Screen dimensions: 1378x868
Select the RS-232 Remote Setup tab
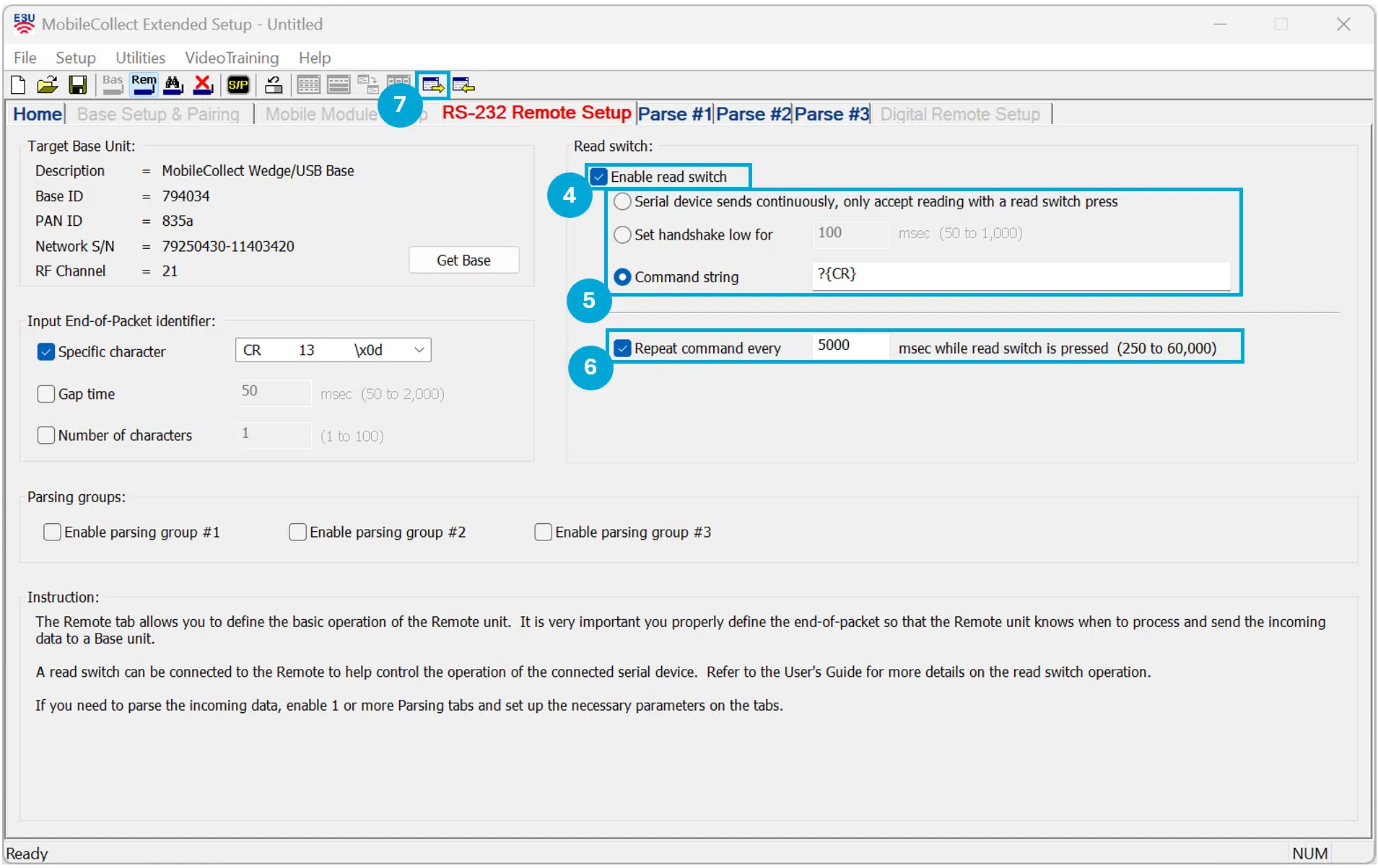[x=536, y=113]
